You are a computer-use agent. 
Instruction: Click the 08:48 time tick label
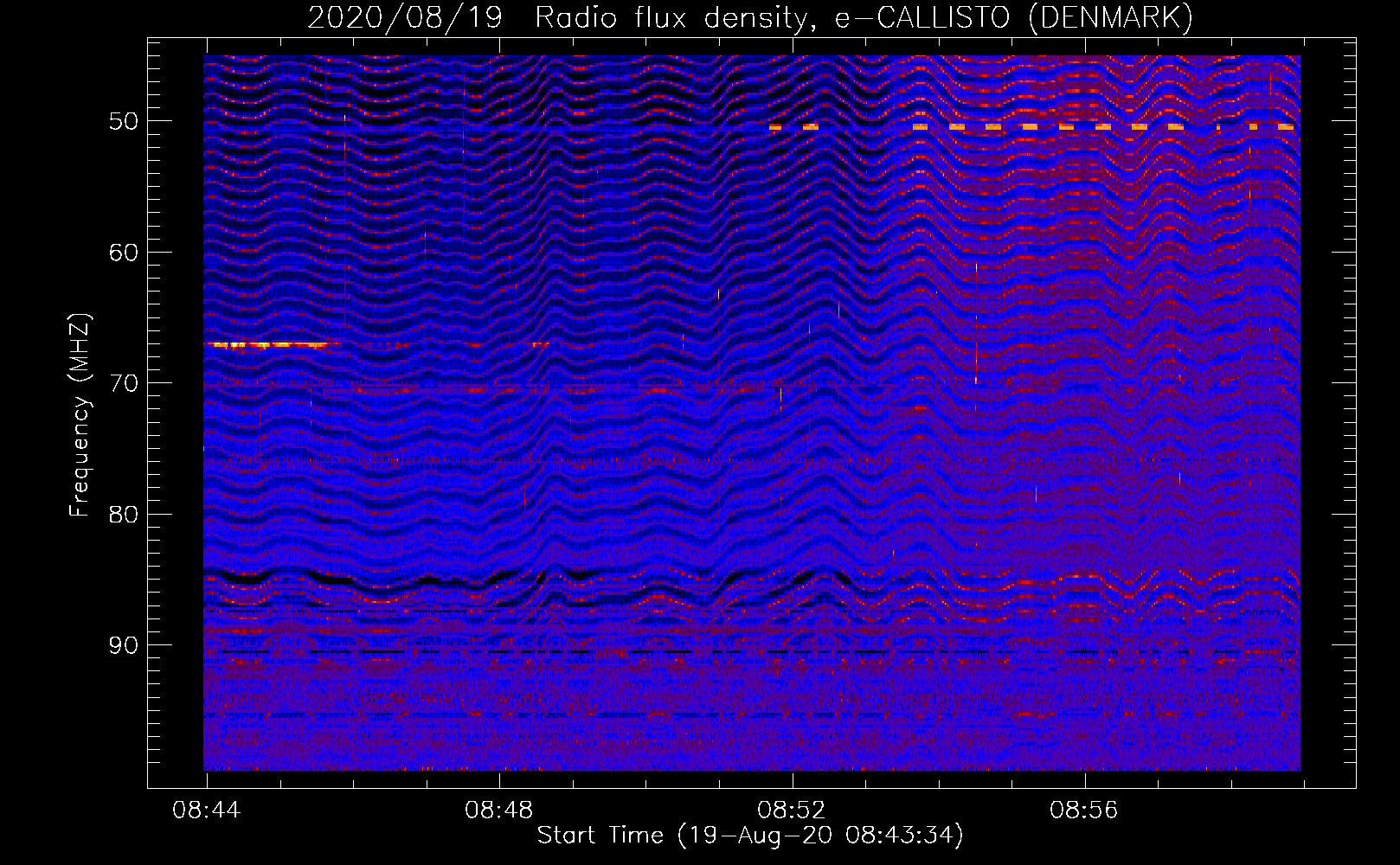[x=499, y=811]
